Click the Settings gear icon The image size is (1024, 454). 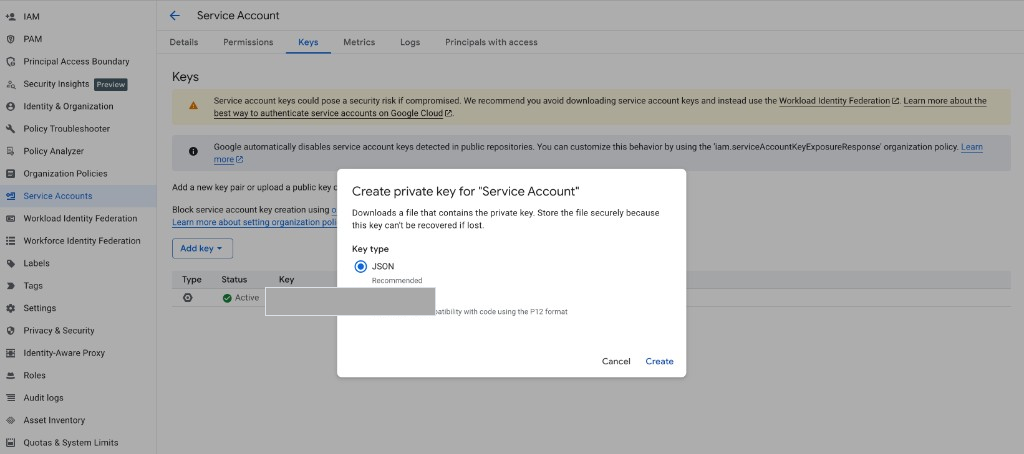pyautogui.click(x=10, y=308)
